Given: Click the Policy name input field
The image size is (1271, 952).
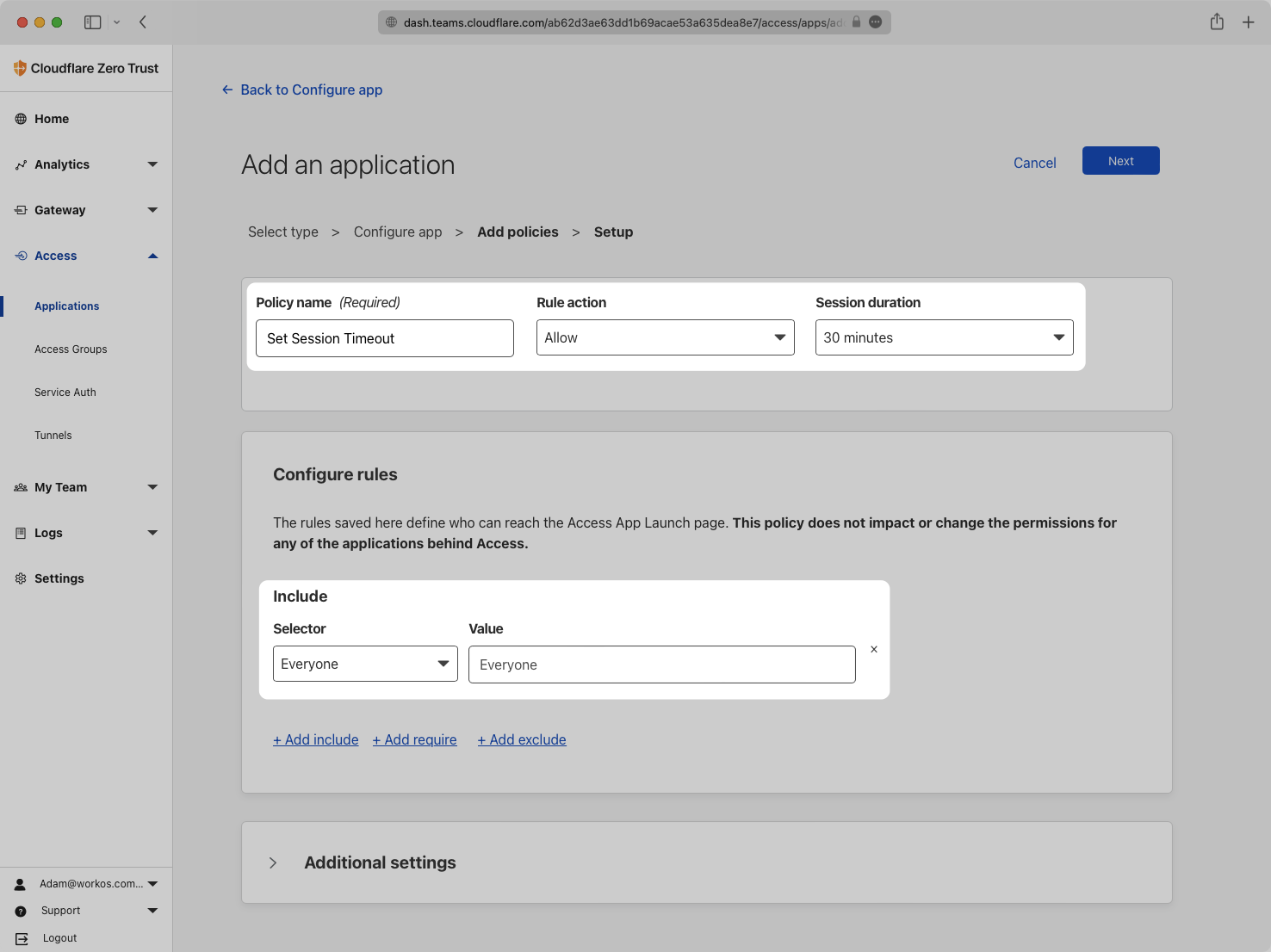Looking at the screenshot, I should (x=384, y=338).
